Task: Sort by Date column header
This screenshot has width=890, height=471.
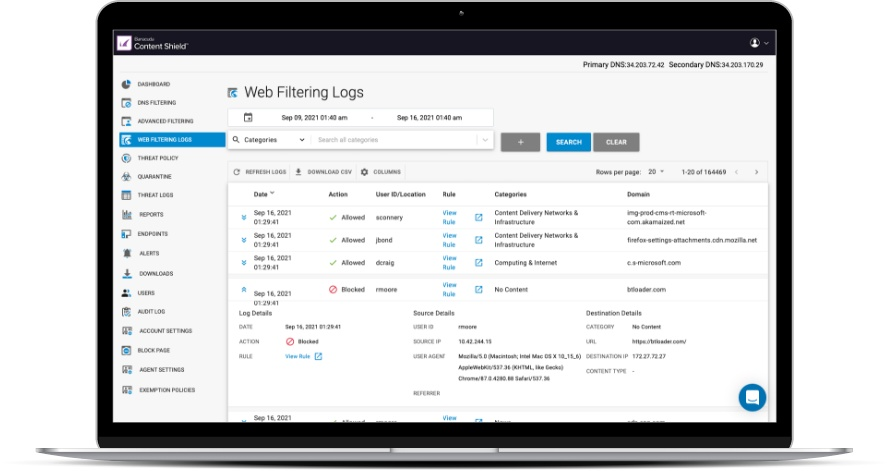Action: pos(264,194)
